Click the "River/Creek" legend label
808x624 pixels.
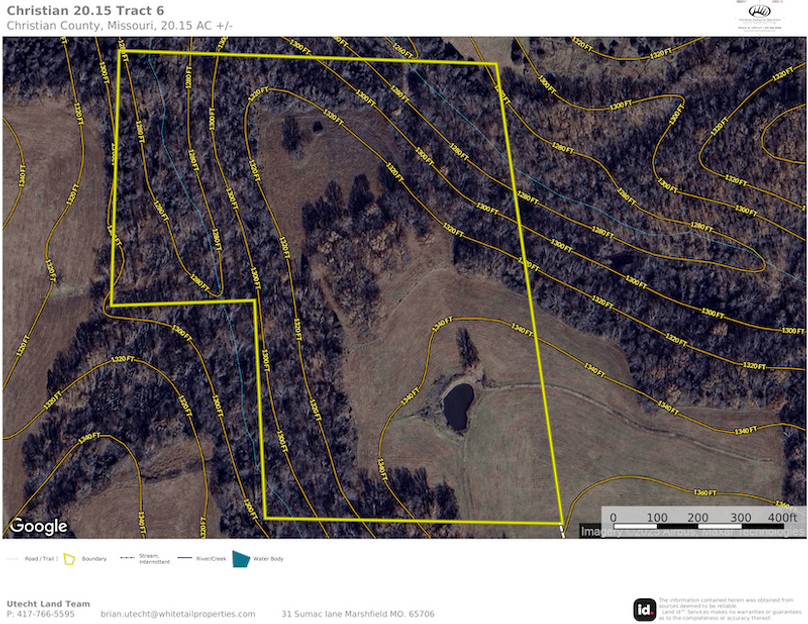click(211, 559)
